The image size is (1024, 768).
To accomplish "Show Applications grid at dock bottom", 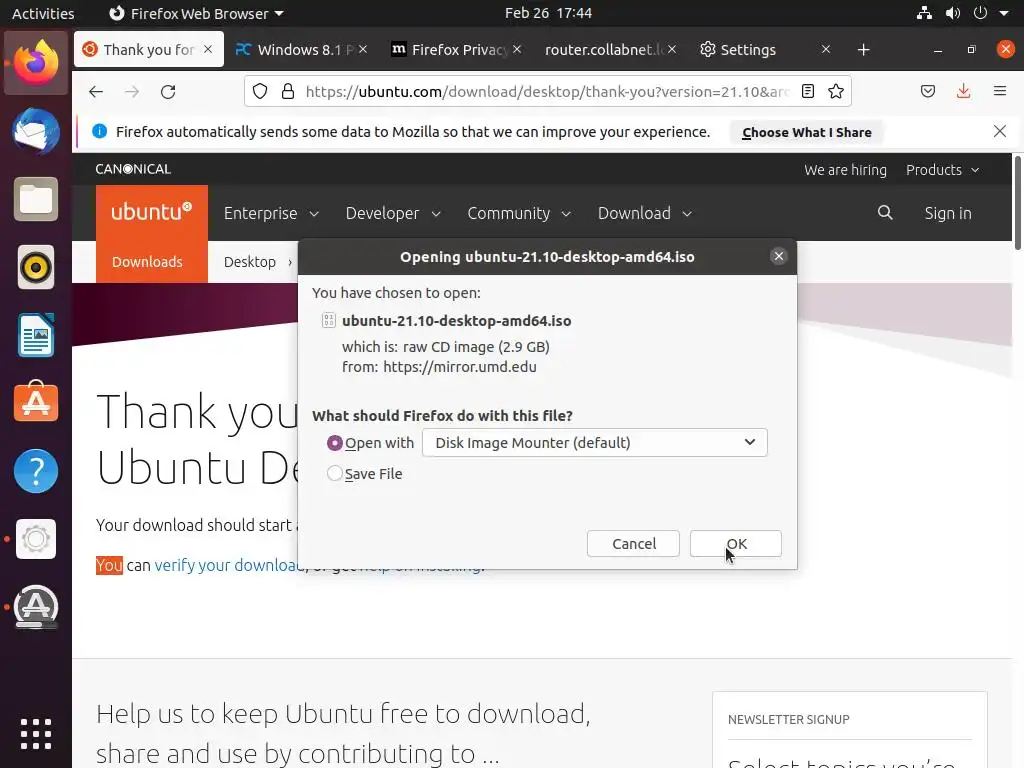I will pyautogui.click(x=36, y=734).
